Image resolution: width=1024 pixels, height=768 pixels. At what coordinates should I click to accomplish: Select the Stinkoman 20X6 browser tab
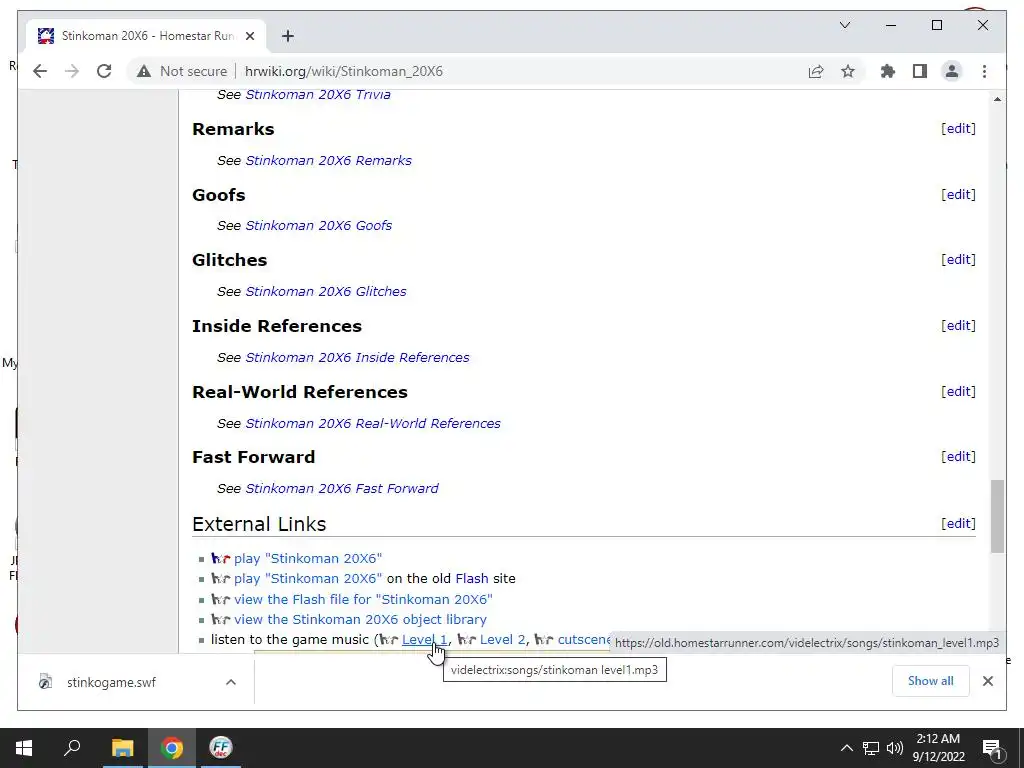point(146,36)
